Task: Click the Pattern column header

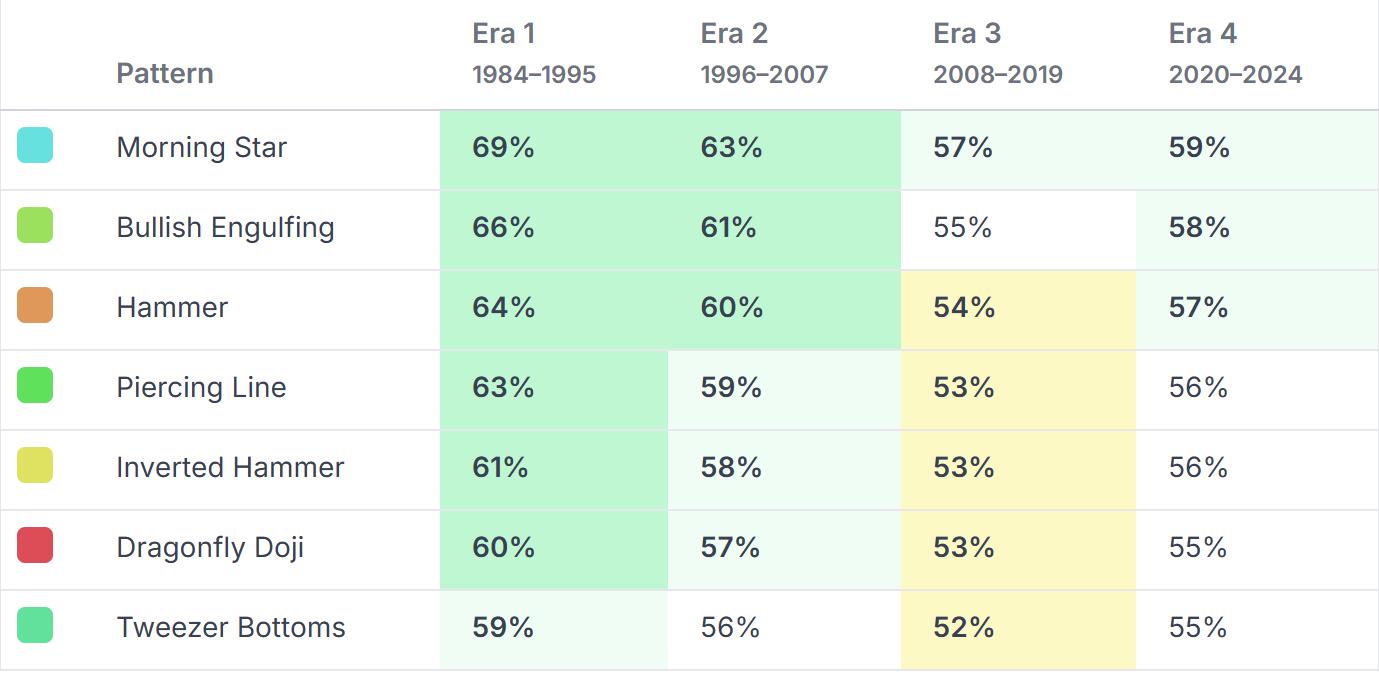Action: tap(165, 73)
